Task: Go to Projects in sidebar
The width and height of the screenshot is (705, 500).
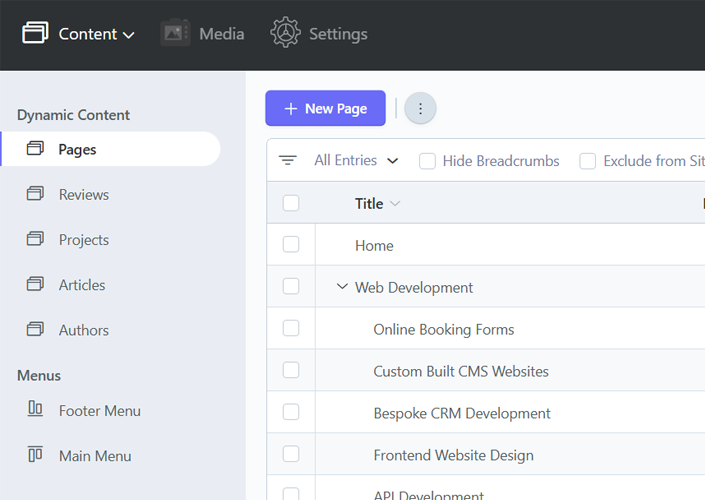Action: pyautogui.click(x=84, y=240)
